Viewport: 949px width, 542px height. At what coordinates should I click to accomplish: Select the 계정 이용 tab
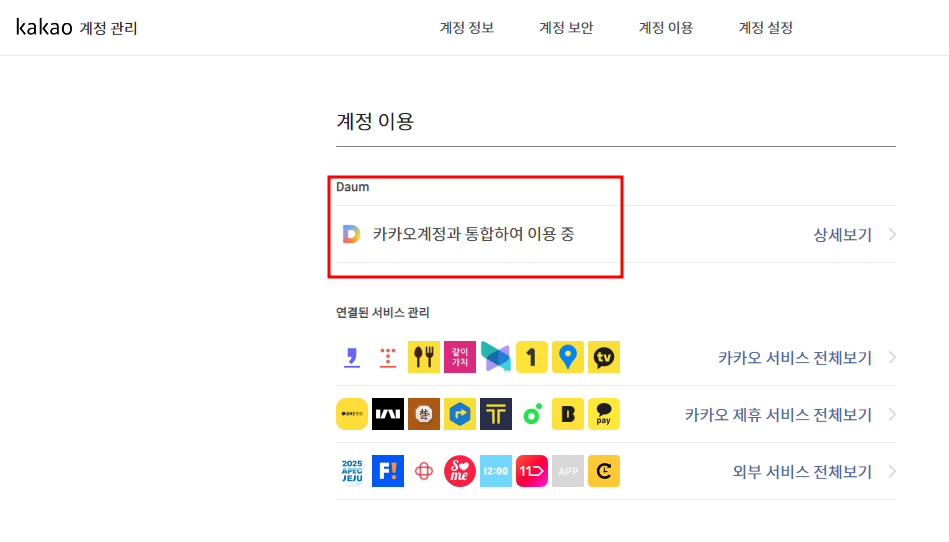[666, 28]
